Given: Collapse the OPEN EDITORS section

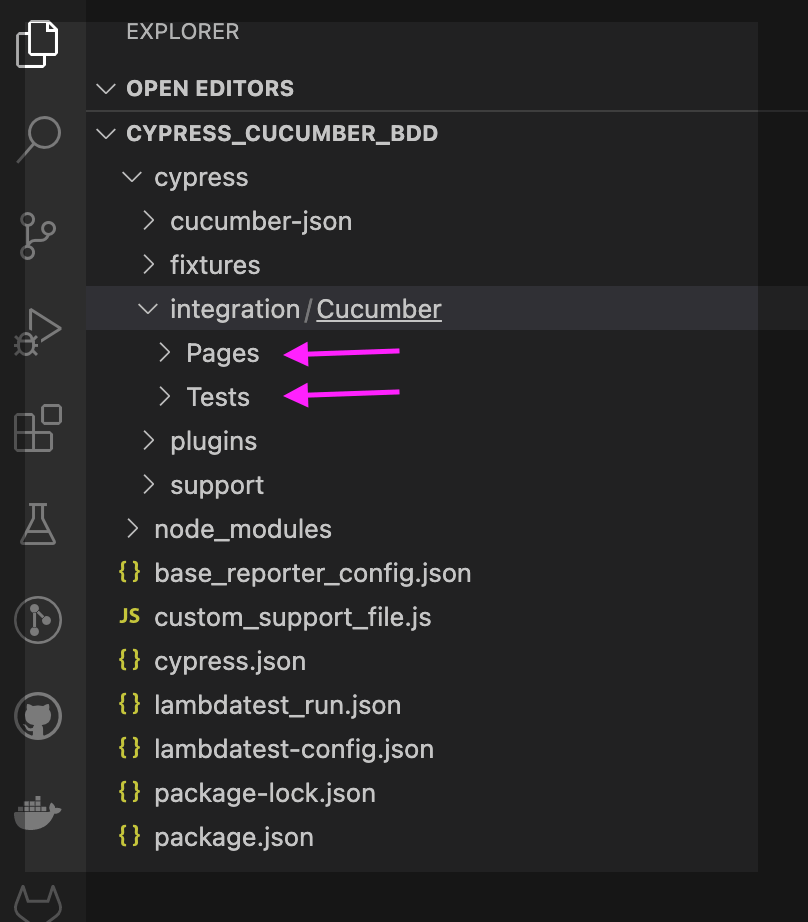Looking at the screenshot, I should pyautogui.click(x=106, y=89).
